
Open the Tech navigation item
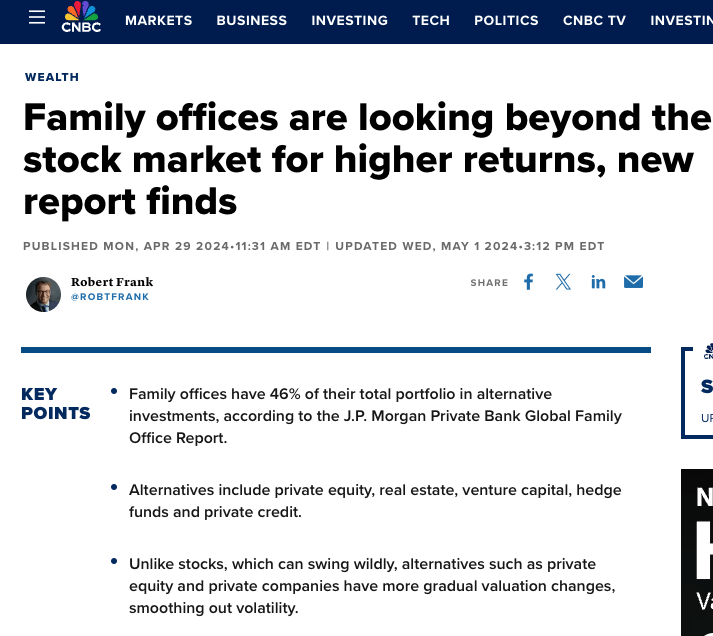coord(431,20)
